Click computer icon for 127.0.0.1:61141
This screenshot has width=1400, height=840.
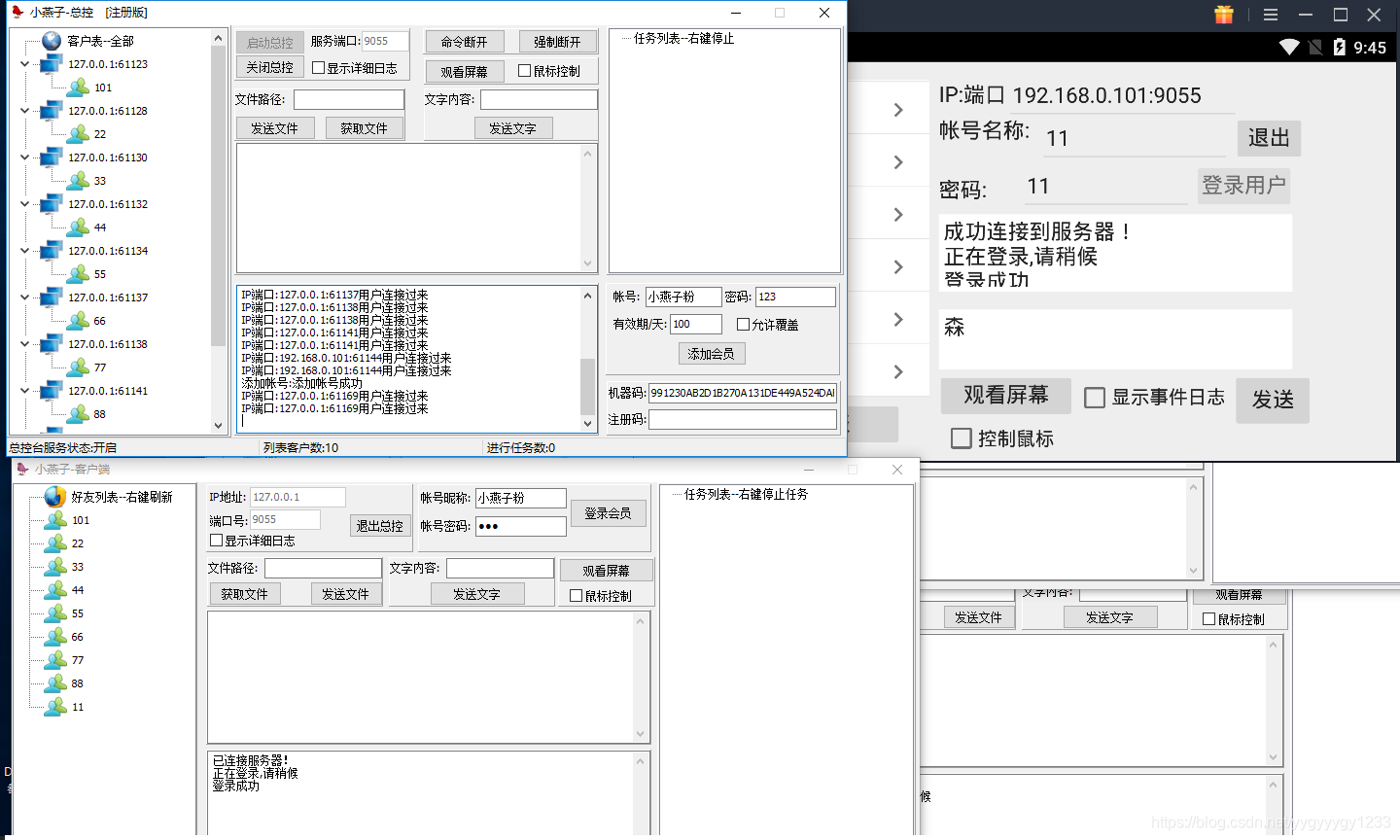click(x=52, y=391)
